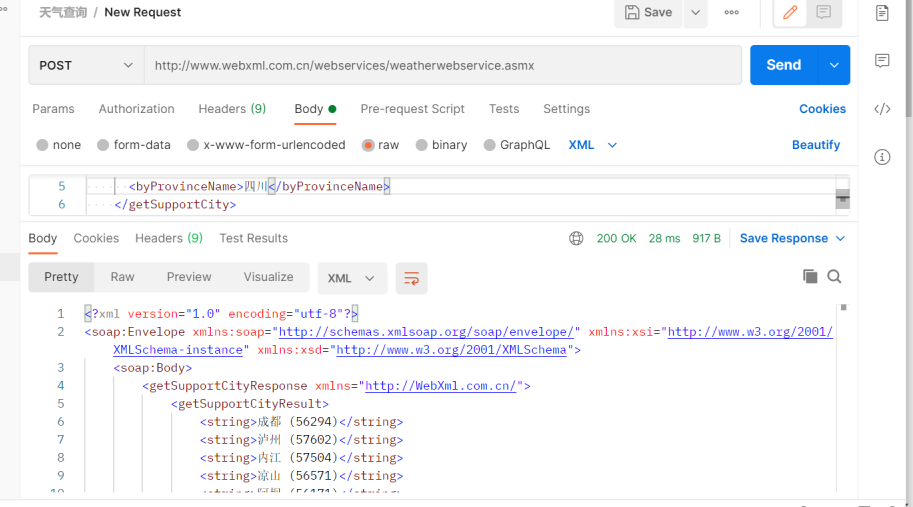Open the www.w3.org/2001/XMLSchema xsd link
Image resolution: width=913 pixels, height=507 pixels.
[x=451, y=350]
